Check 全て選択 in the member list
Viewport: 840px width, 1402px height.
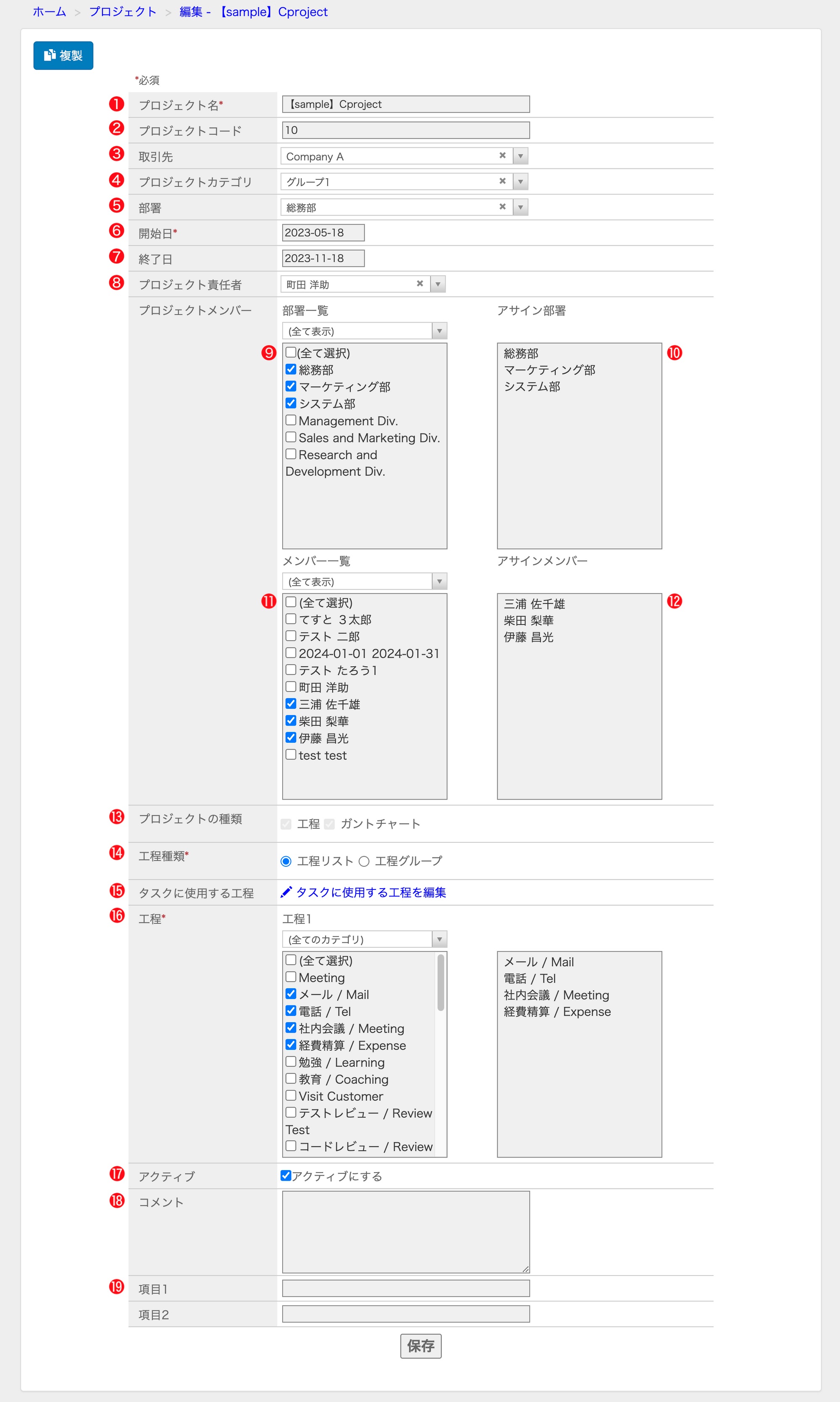pyautogui.click(x=291, y=602)
